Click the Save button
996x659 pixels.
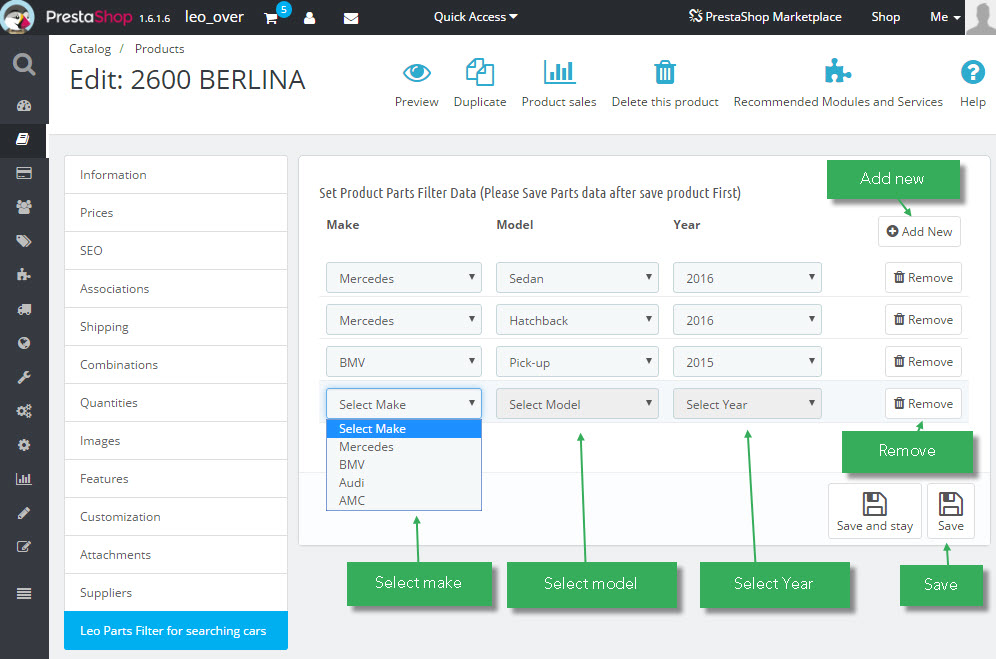point(951,511)
